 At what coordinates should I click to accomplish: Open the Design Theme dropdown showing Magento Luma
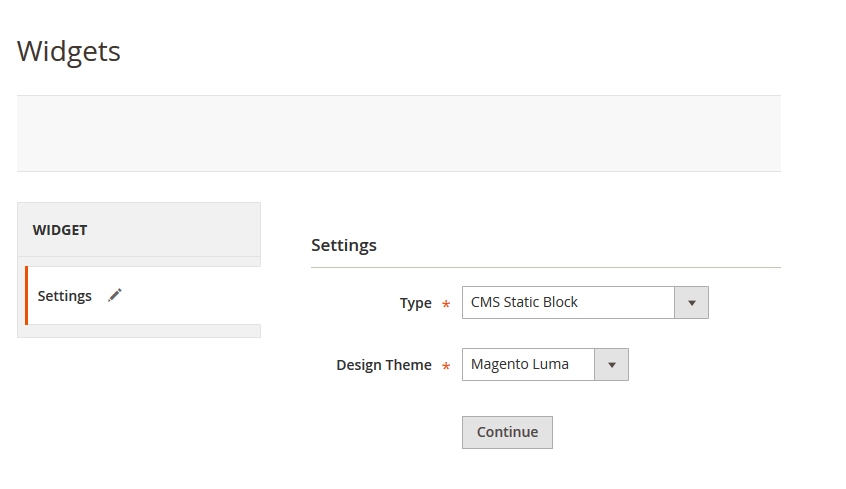[x=545, y=364]
